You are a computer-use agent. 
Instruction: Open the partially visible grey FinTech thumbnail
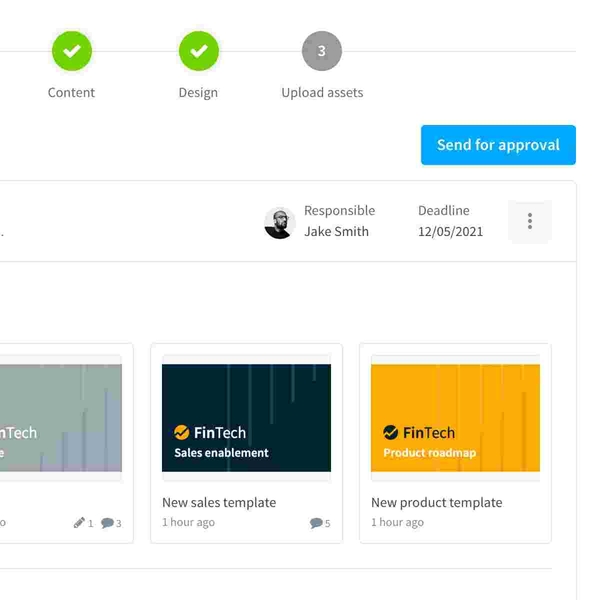coord(61,418)
